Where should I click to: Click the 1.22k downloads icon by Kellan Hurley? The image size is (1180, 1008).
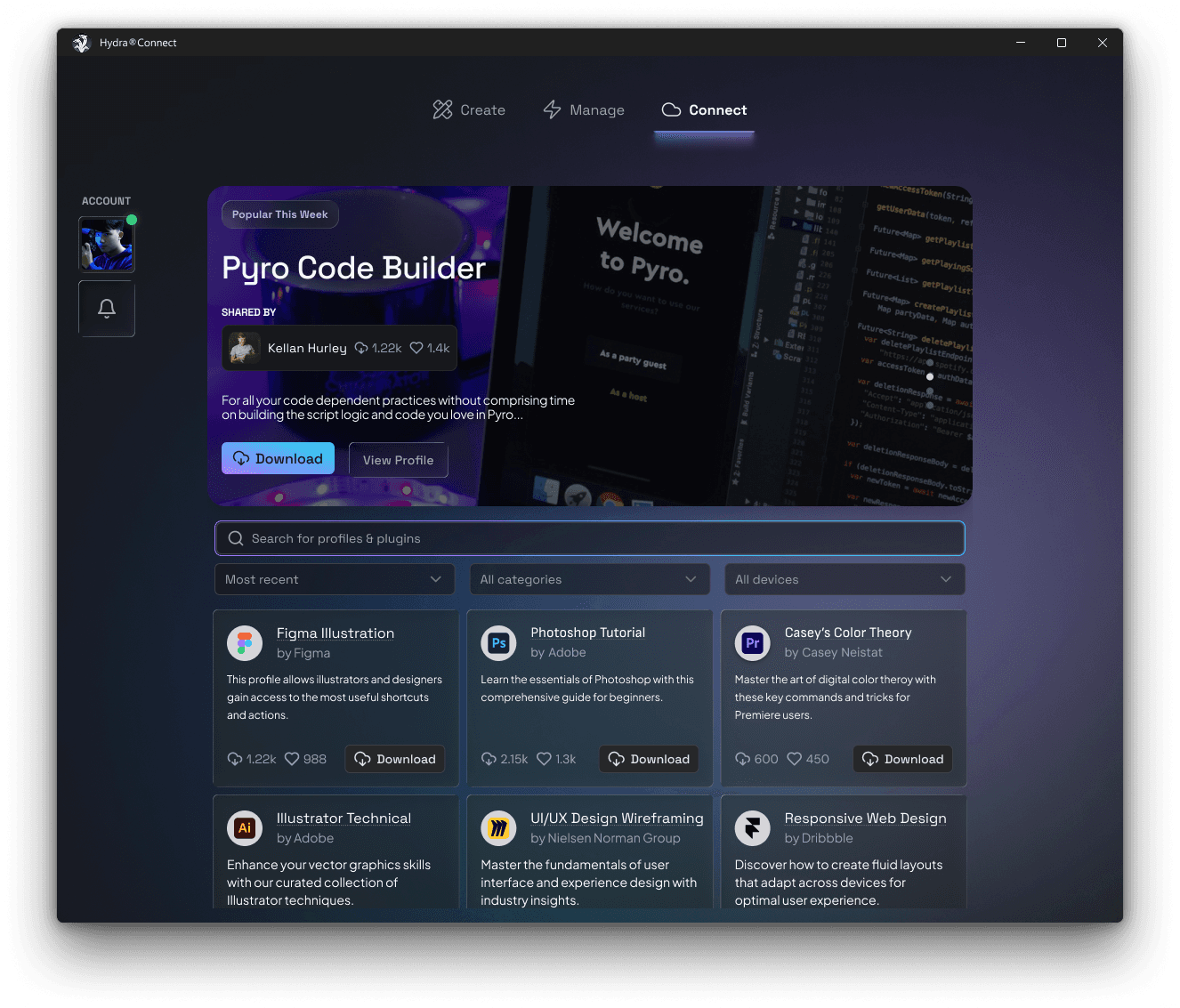[x=361, y=348]
